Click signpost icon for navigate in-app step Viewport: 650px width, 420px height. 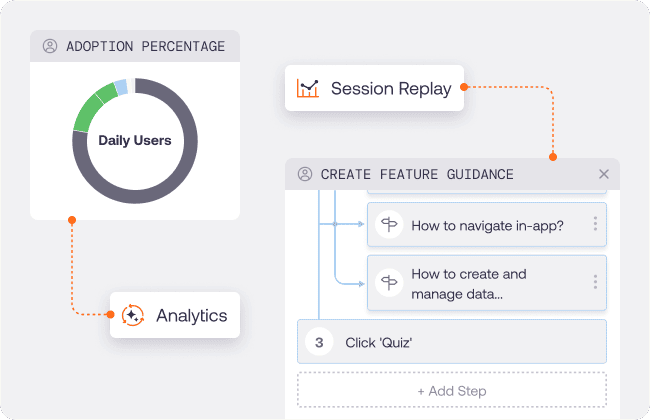click(x=389, y=224)
